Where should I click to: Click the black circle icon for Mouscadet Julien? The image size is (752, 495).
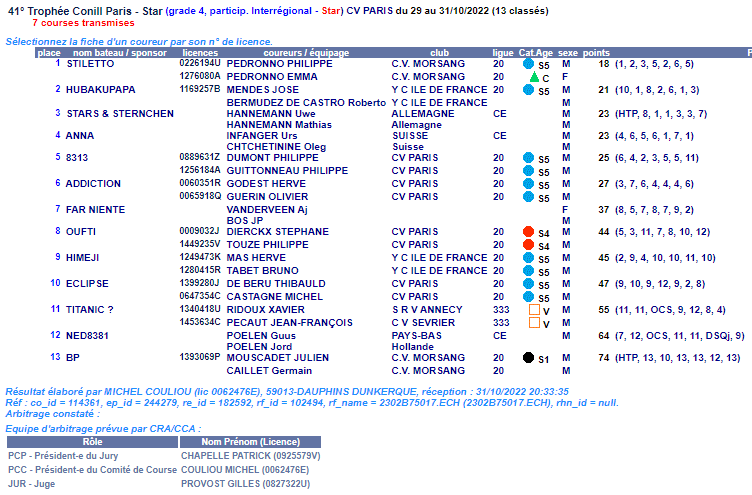tap(528, 357)
